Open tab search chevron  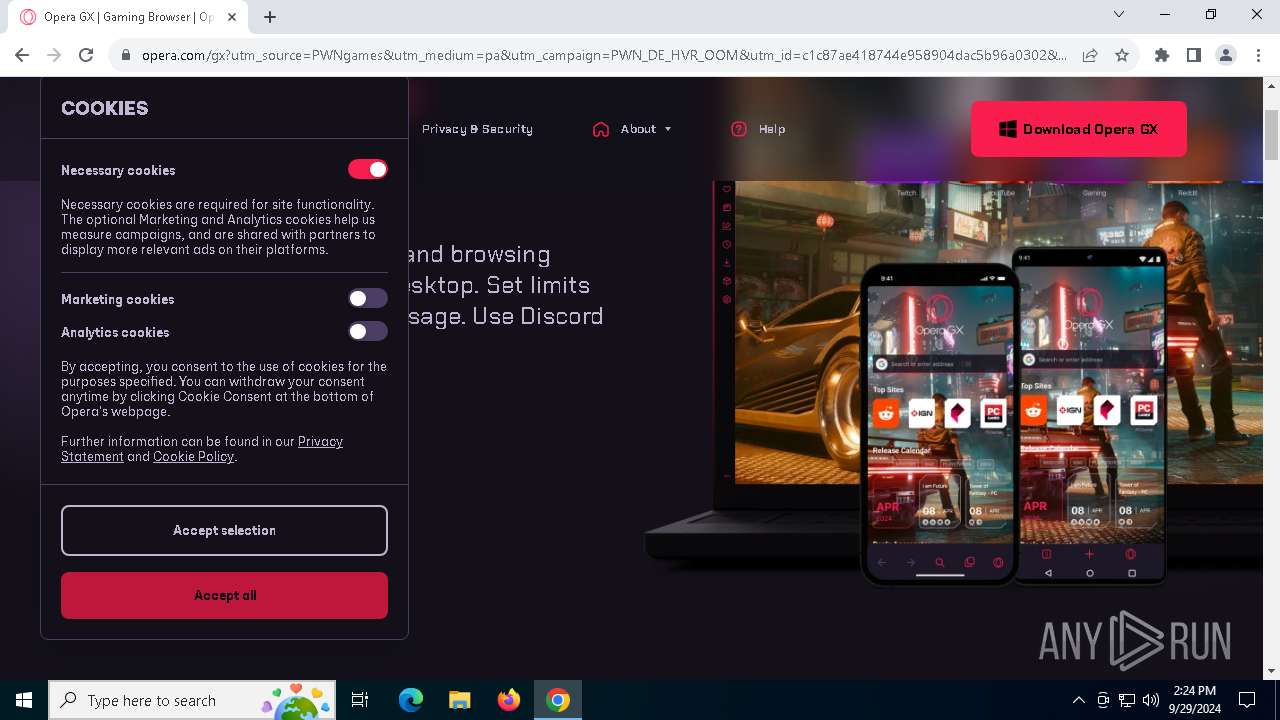pyautogui.click(x=1119, y=14)
